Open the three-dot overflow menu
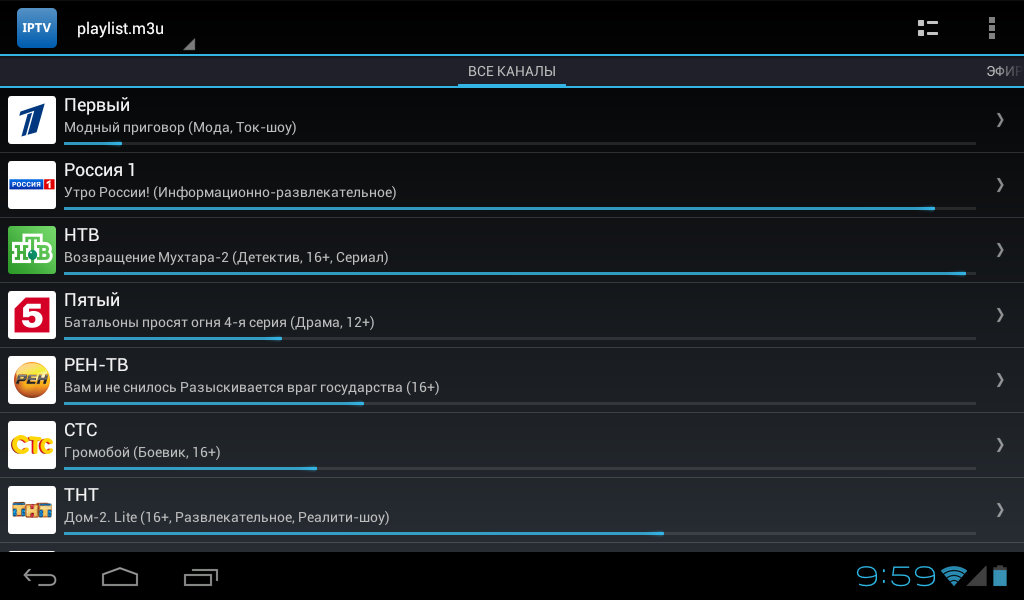This screenshot has height=600, width=1024. coord(991,28)
